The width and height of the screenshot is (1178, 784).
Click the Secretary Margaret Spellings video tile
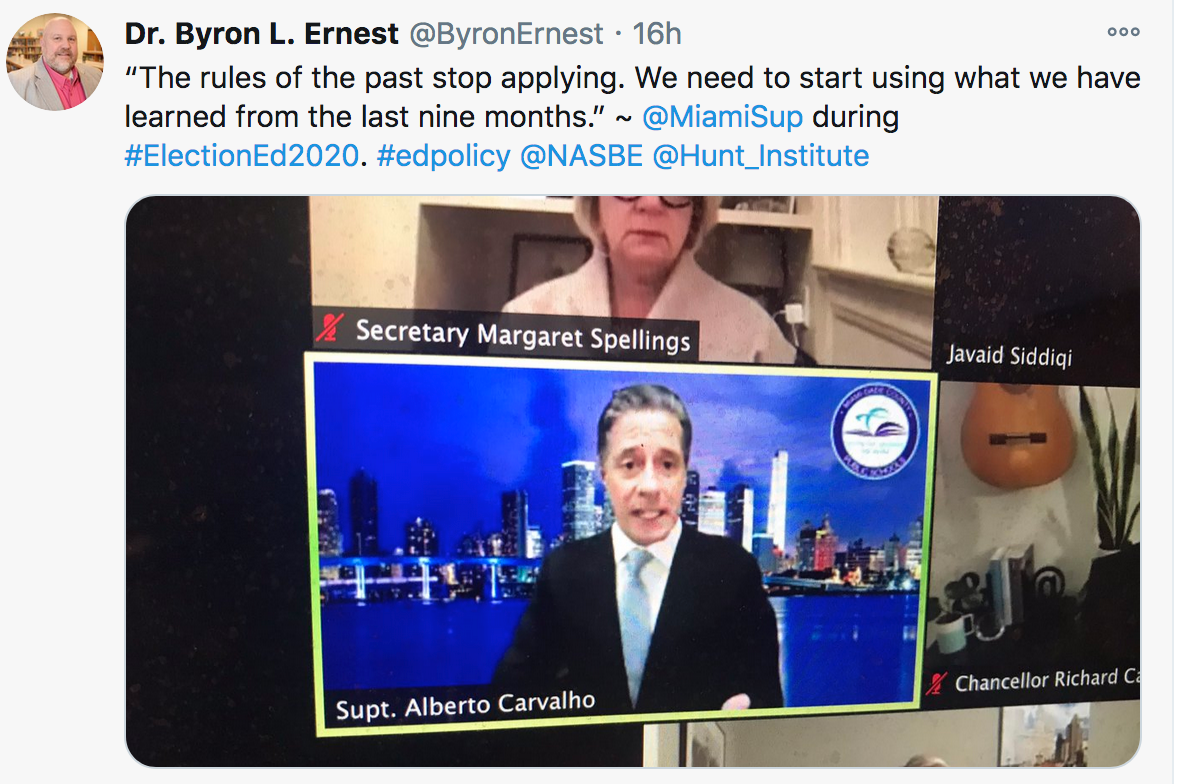pos(624,278)
